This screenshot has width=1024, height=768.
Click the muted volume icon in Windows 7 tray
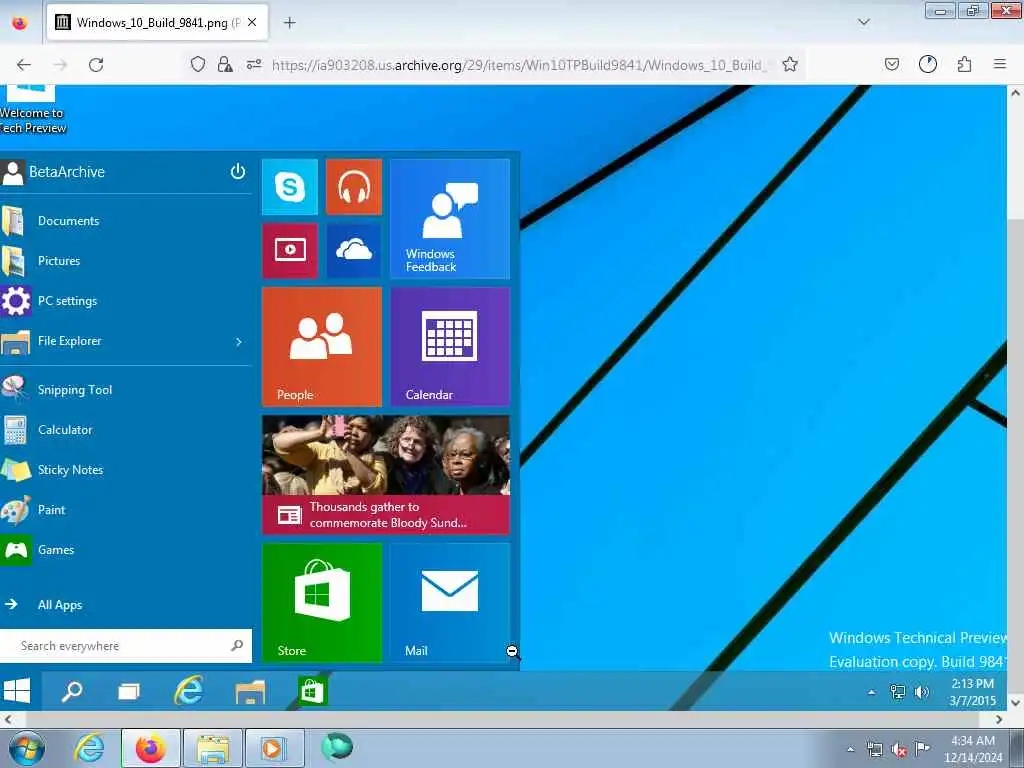coord(899,749)
